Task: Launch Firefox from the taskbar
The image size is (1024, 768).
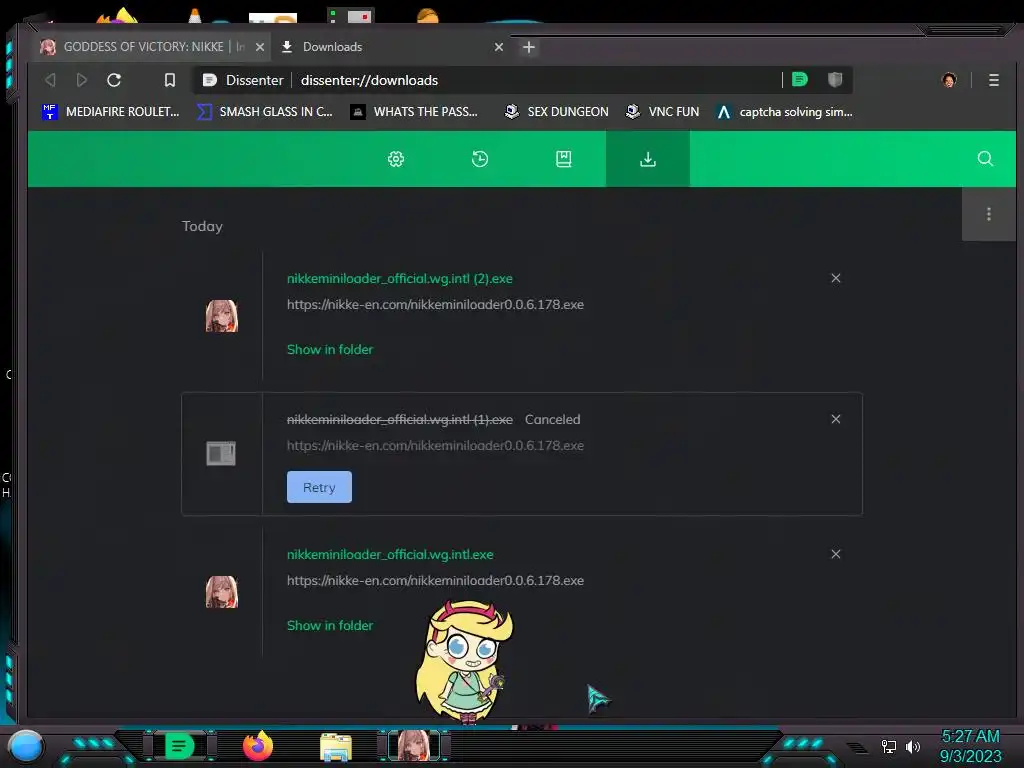Action: pos(258,746)
